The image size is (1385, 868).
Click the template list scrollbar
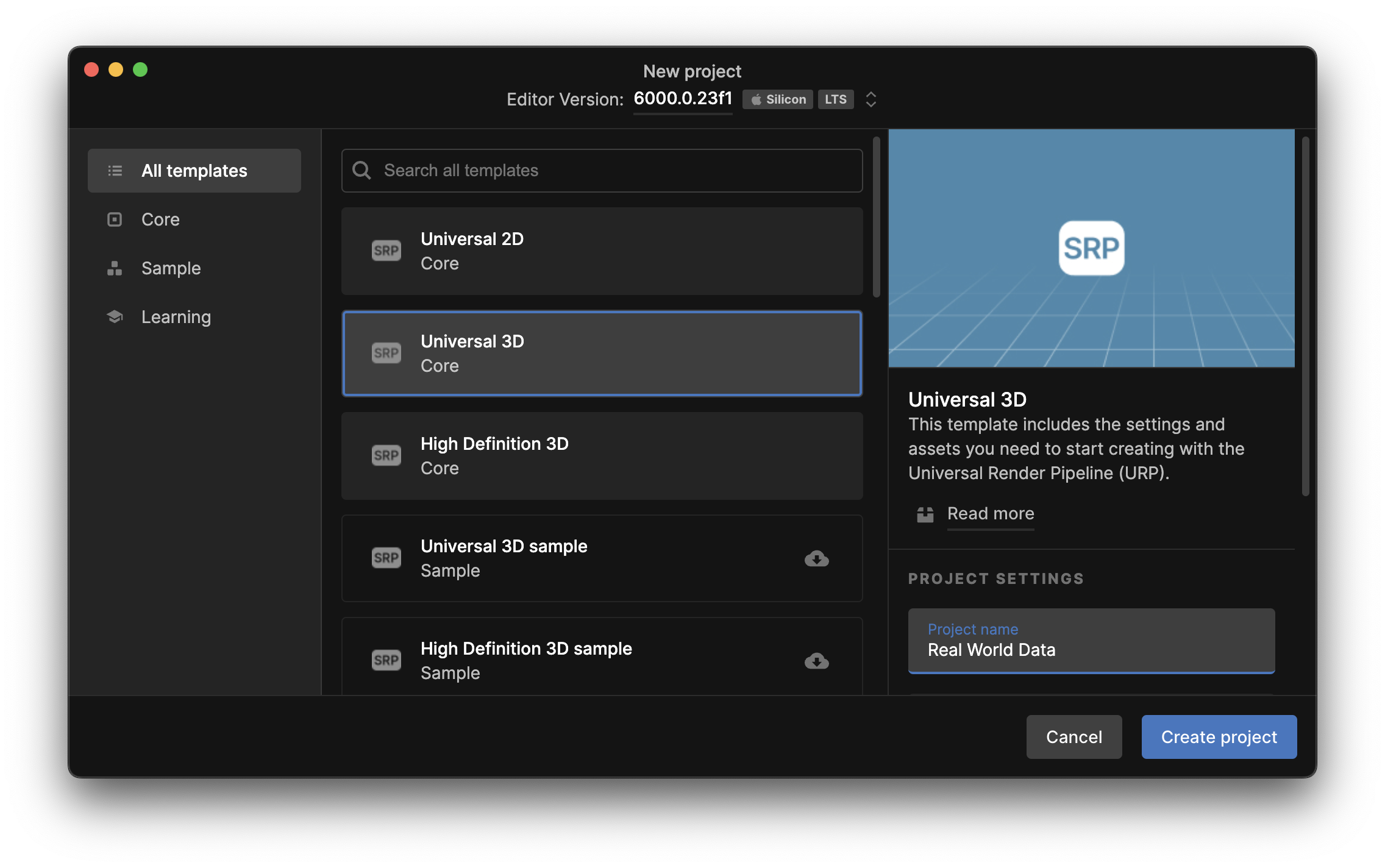click(877, 217)
